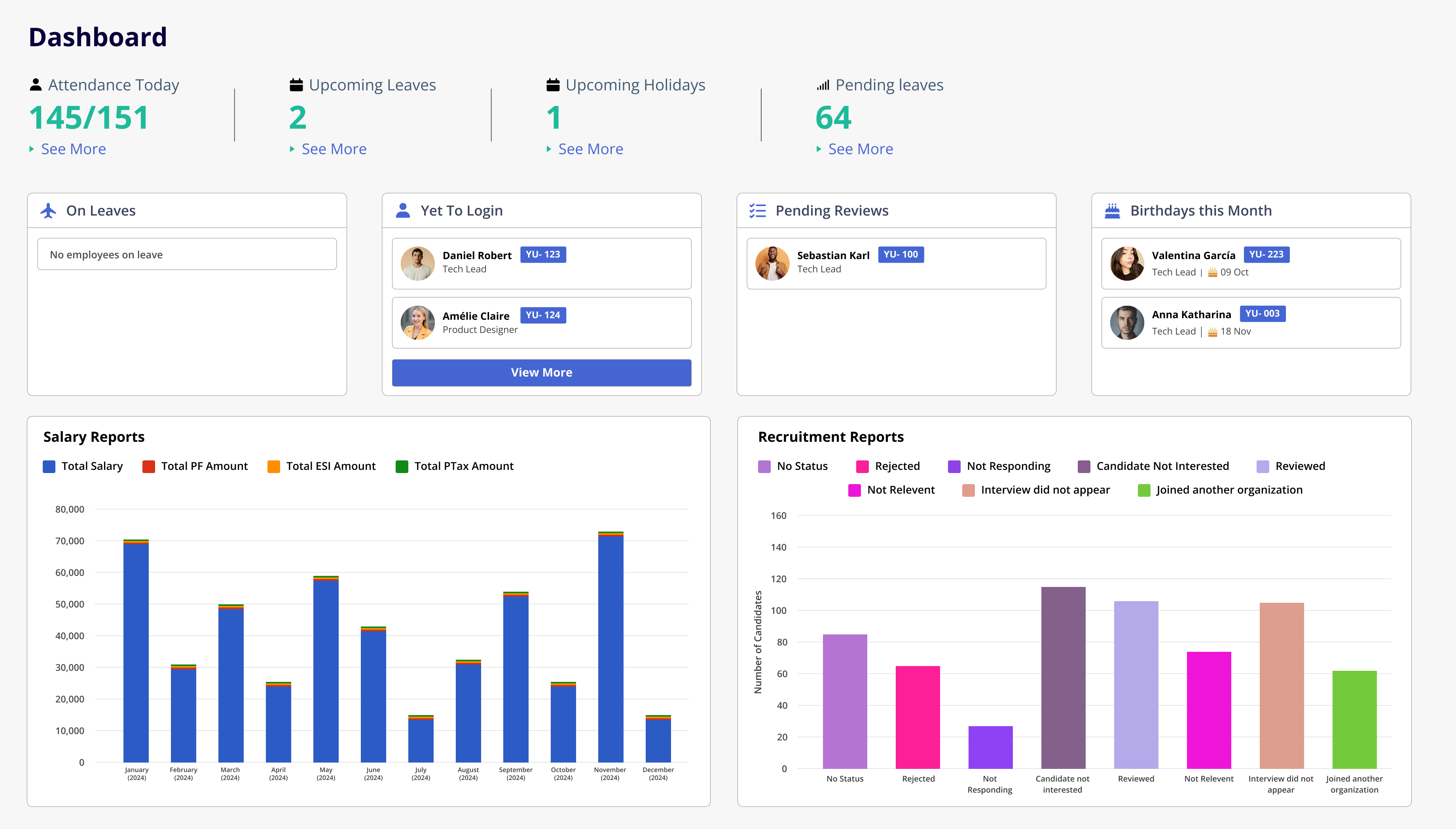This screenshot has height=829, width=1456.
Task: Click the calendar icon beside Upcoming Leaves
Action: [296, 85]
